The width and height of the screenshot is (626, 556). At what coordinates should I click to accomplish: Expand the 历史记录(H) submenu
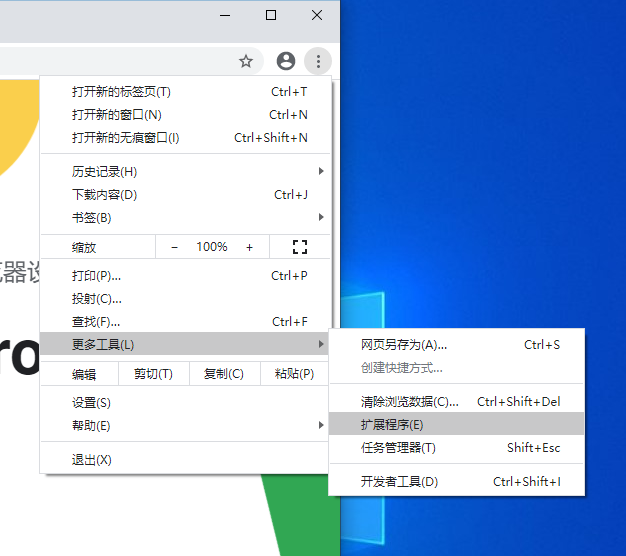tap(186, 172)
